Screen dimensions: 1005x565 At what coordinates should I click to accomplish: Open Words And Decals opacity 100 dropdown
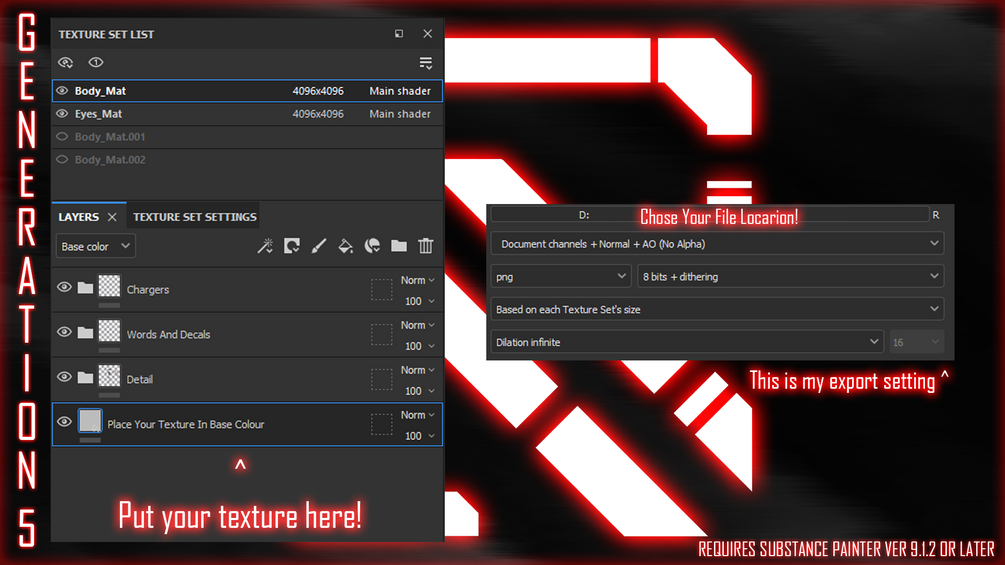coord(420,346)
